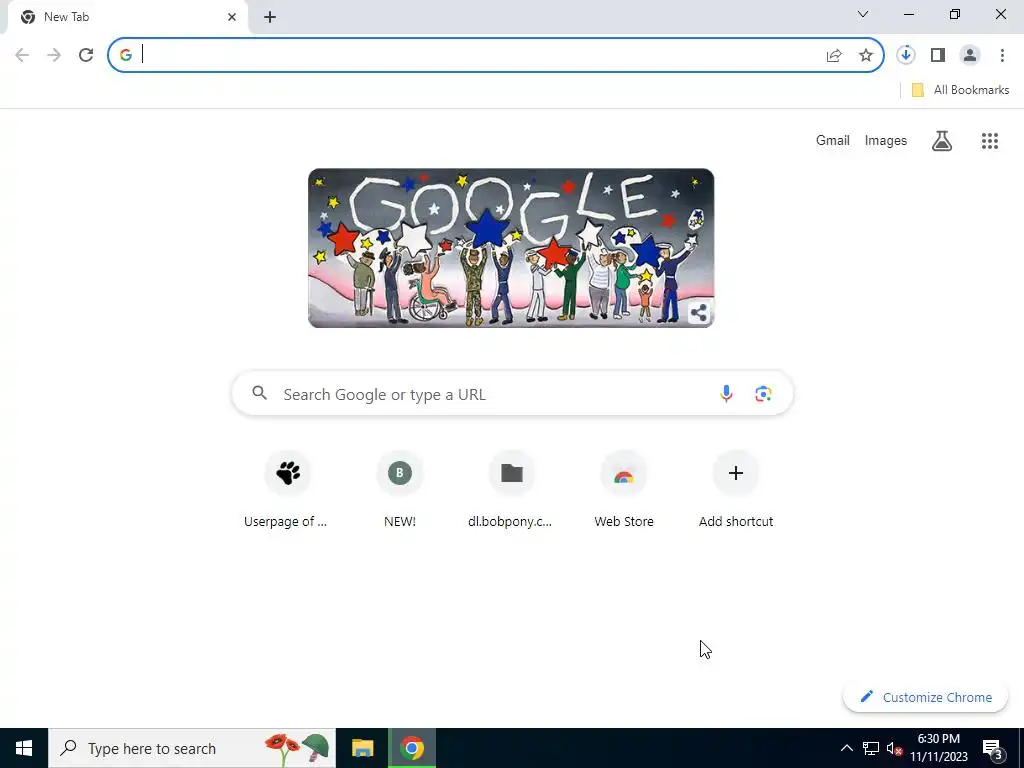Open Gmail link
Viewport: 1024px width, 768px height.
coord(833,140)
